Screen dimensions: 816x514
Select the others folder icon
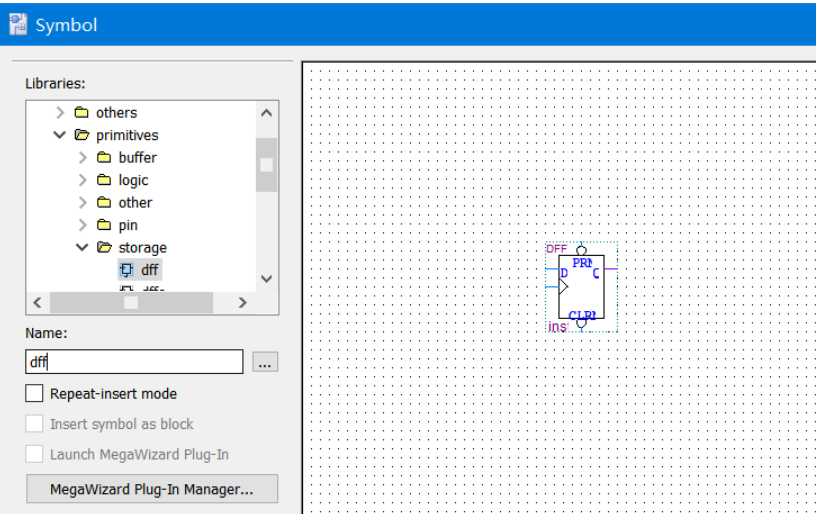(81, 112)
